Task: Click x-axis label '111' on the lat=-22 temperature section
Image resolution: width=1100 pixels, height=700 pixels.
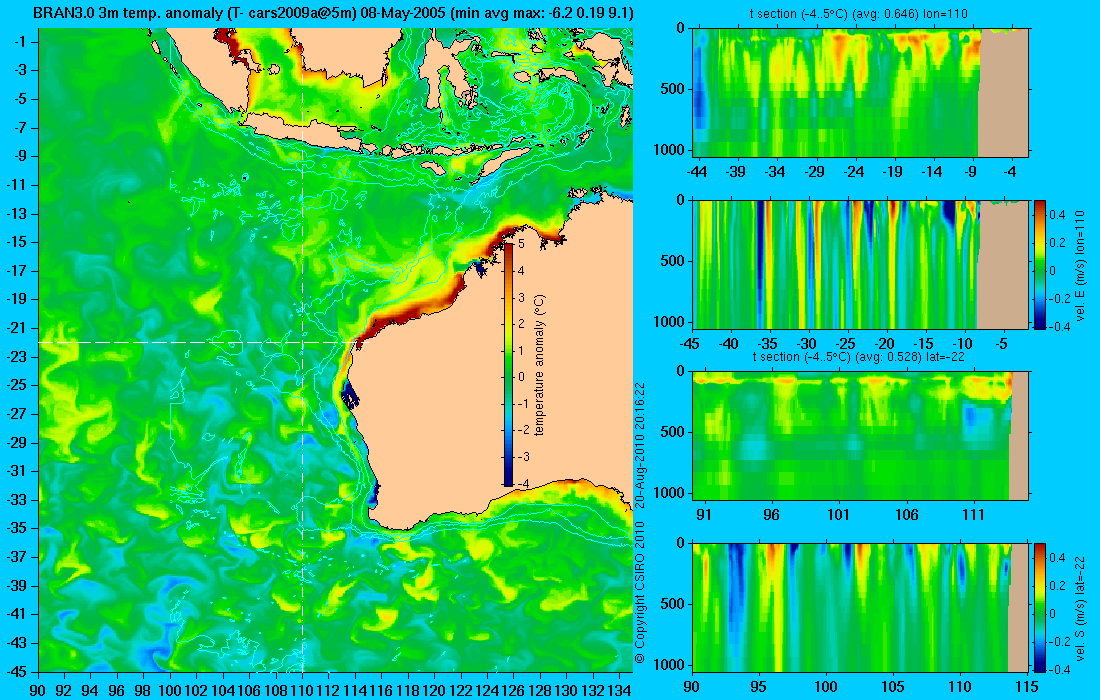Action: pyautogui.click(x=974, y=515)
